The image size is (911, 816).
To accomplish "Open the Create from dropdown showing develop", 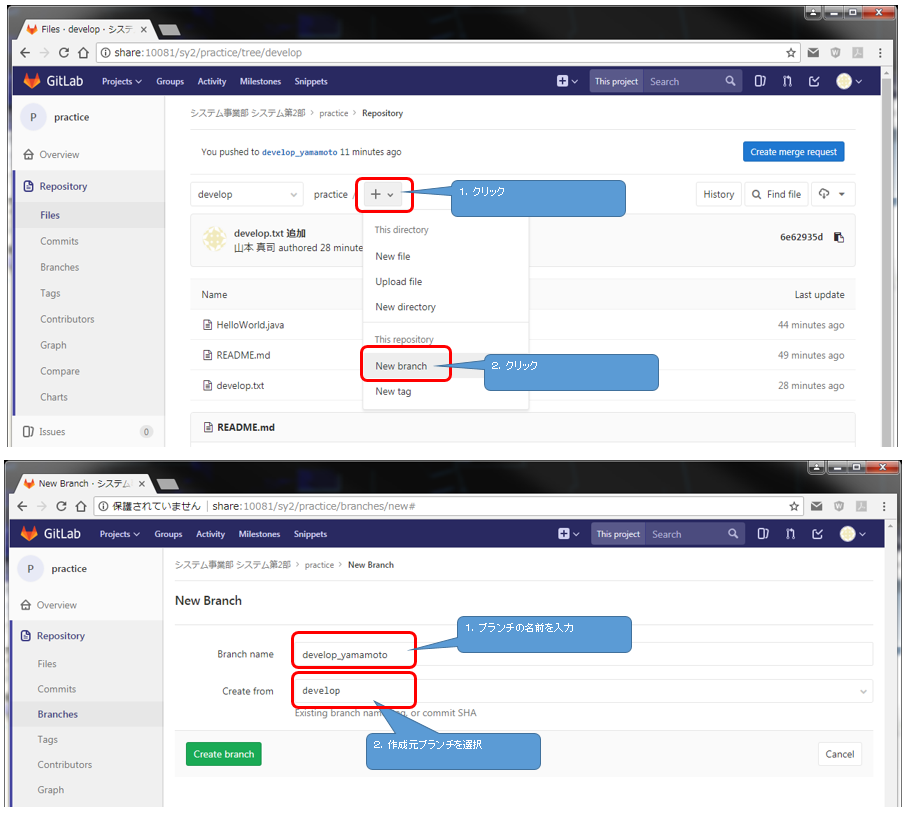I will pyautogui.click(x=583, y=691).
